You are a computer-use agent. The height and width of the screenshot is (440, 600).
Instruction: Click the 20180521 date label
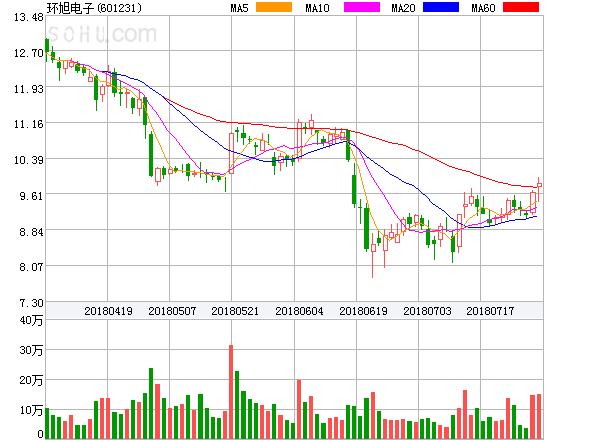[235, 311]
